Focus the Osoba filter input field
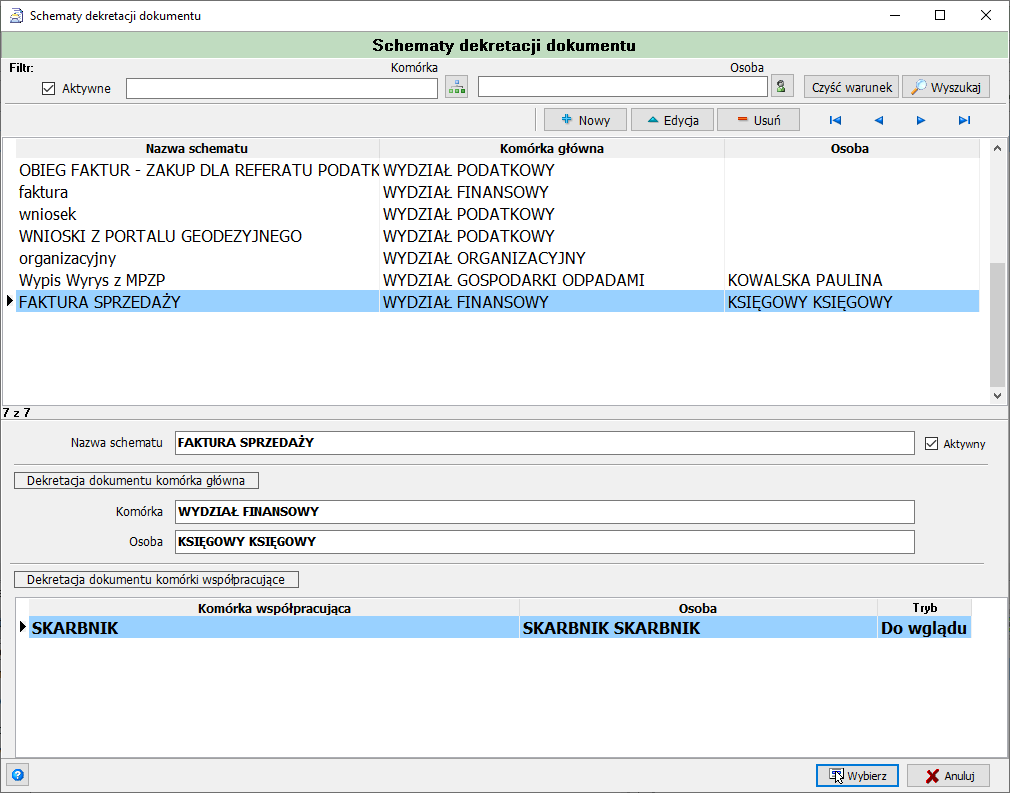The width and height of the screenshot is (1010, 793). pos(622,87)
